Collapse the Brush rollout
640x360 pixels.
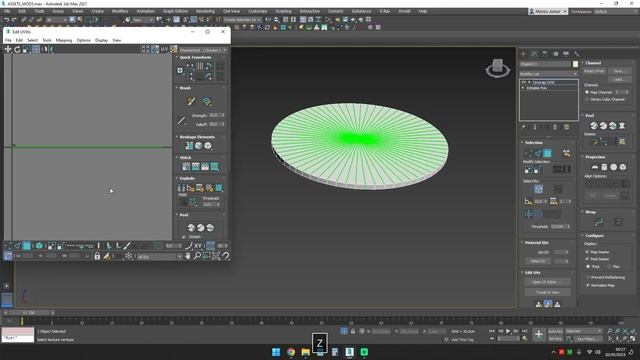point(185,88)
